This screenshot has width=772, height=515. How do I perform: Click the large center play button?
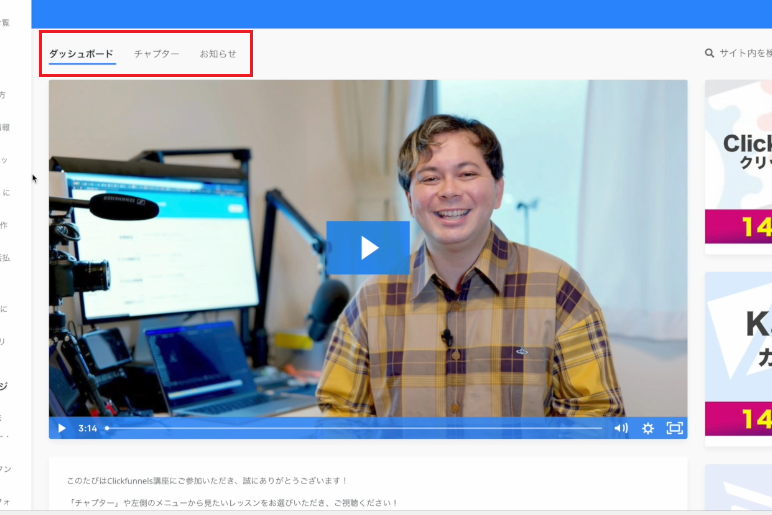click(x=368, y=248)
